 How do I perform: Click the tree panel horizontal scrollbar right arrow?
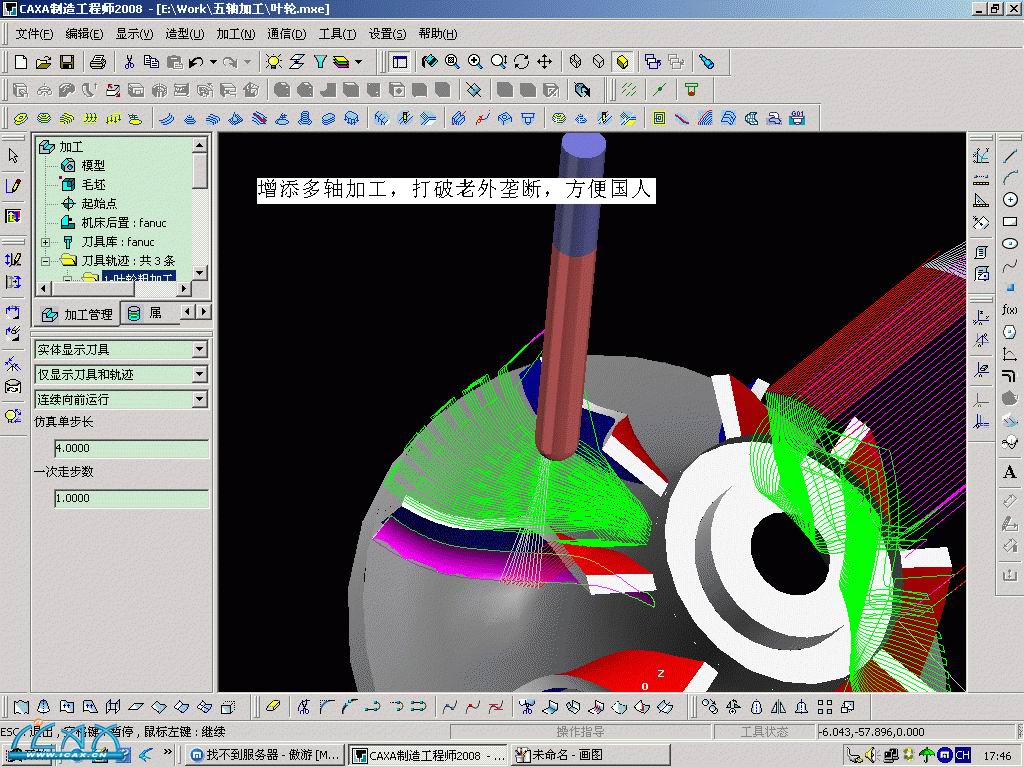[x=184, y=288]
